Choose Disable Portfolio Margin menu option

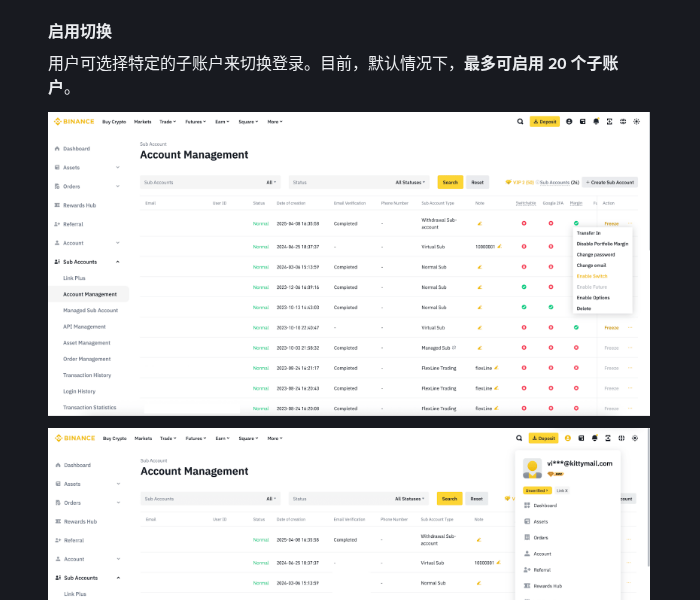point(602,244)
